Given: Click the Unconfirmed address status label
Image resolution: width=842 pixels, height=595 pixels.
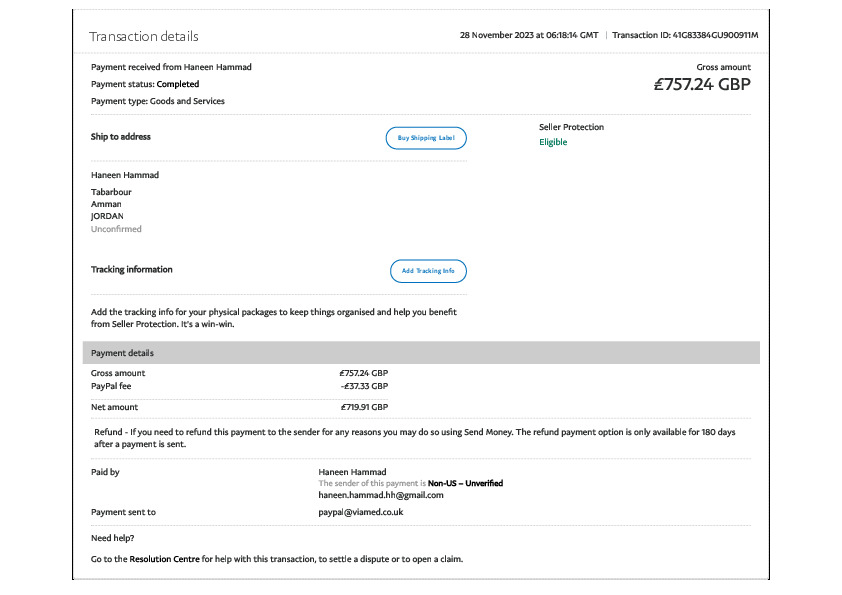Looking at the screenshot, I should (x=116, y=229).
